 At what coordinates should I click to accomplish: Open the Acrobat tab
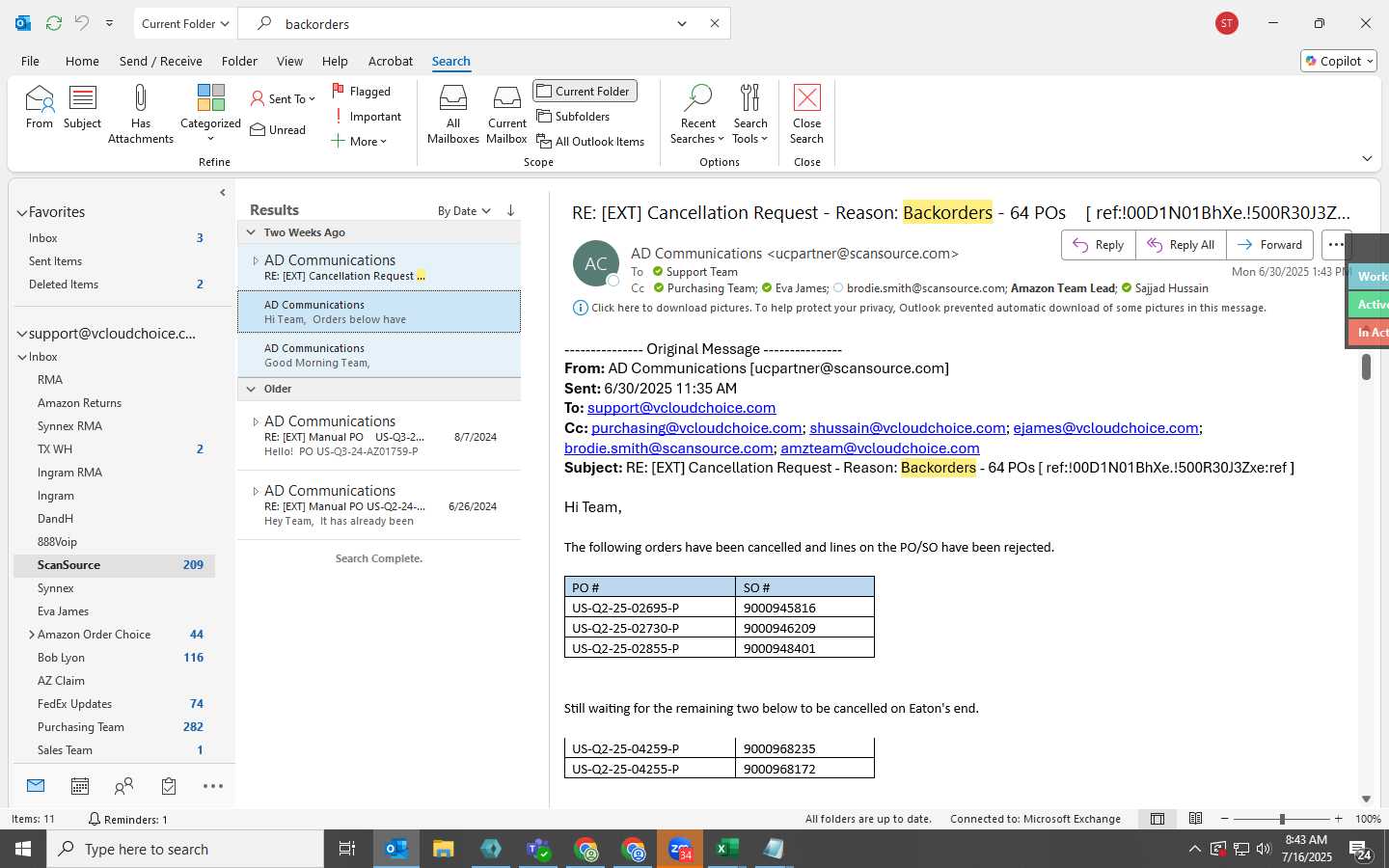391,61
